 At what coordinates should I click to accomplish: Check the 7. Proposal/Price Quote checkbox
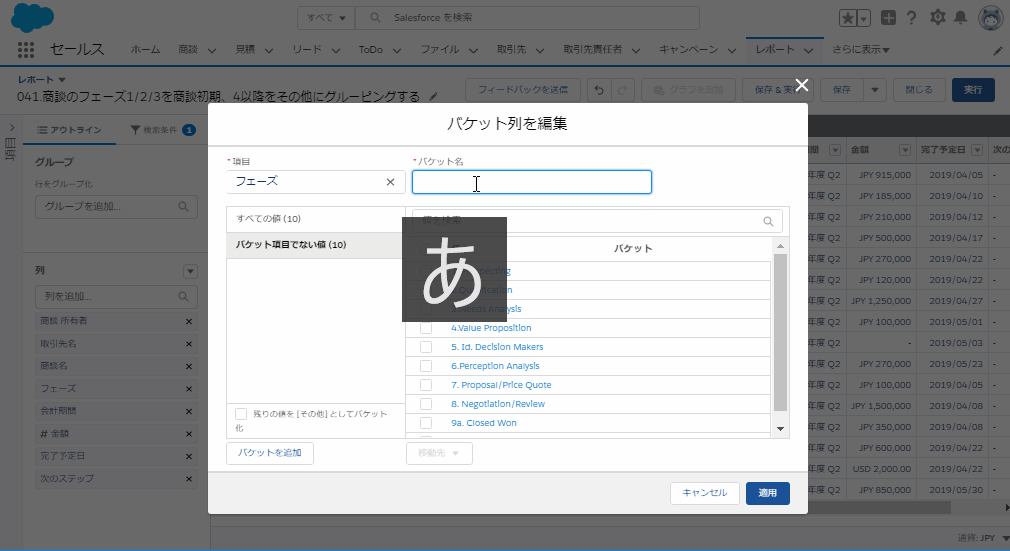[426, 385]
